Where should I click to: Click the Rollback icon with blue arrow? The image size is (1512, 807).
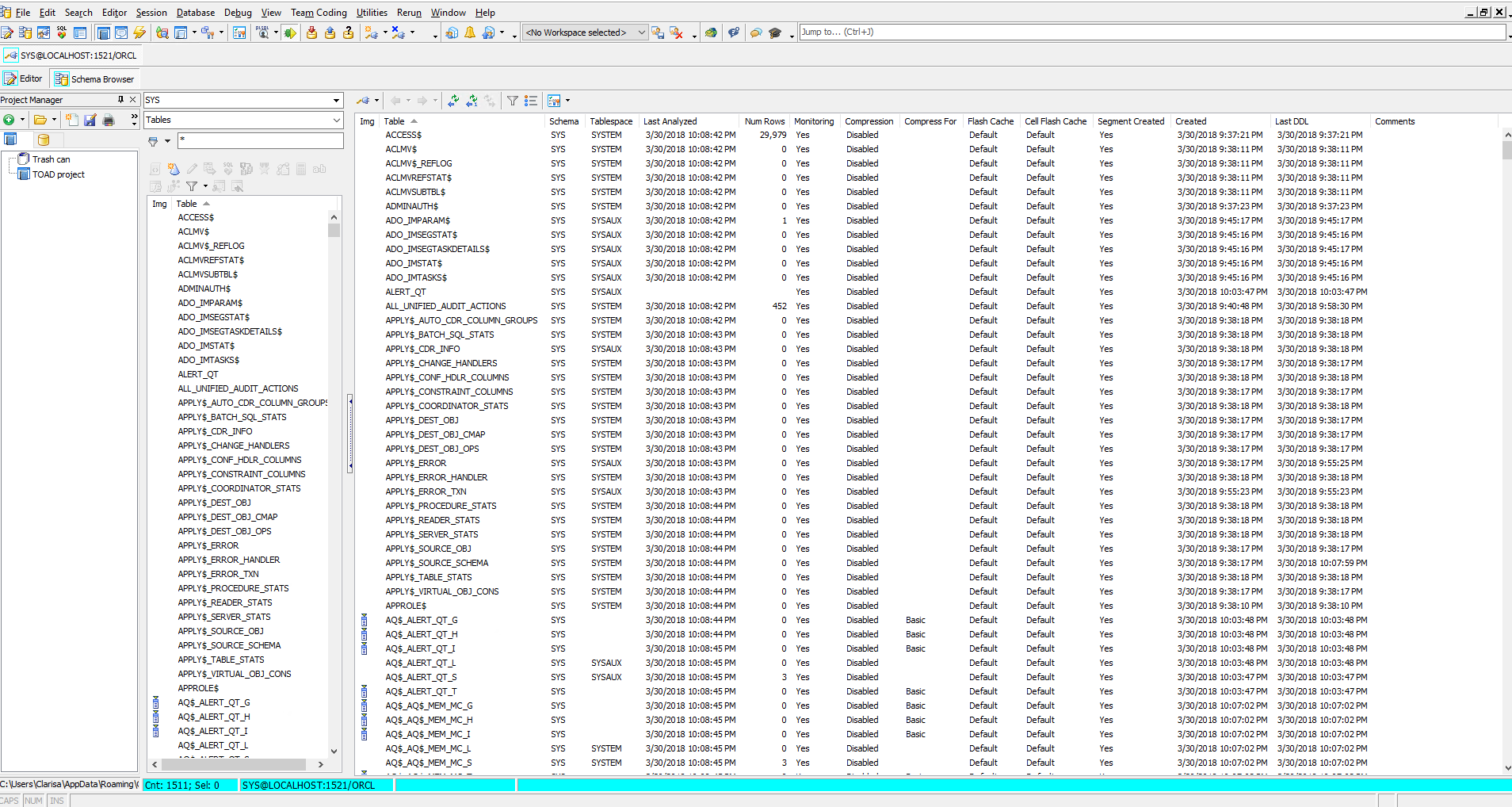(x=330, y=33)
